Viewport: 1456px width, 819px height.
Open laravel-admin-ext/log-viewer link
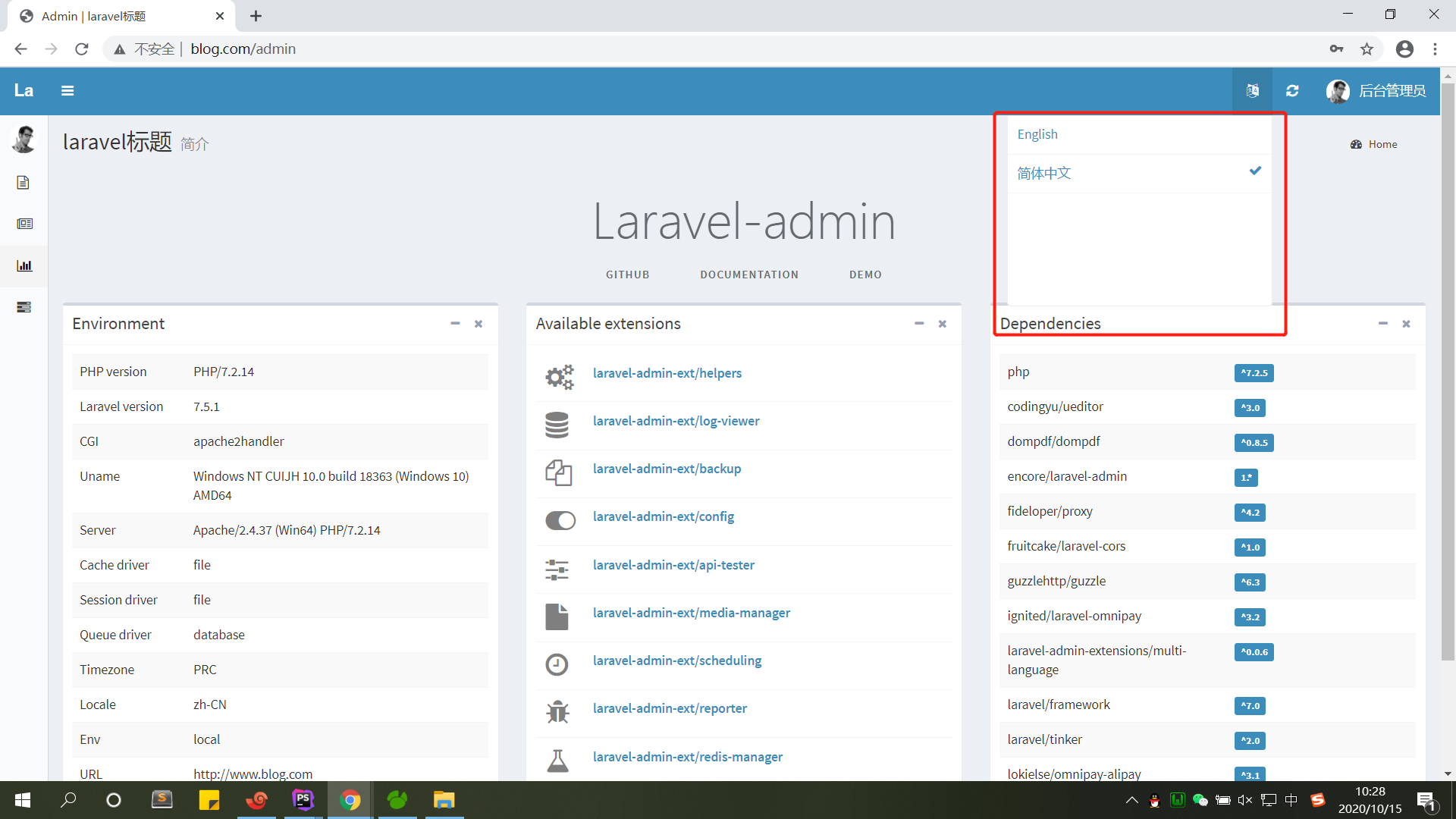pyautogui.click(x=676, y=421)
